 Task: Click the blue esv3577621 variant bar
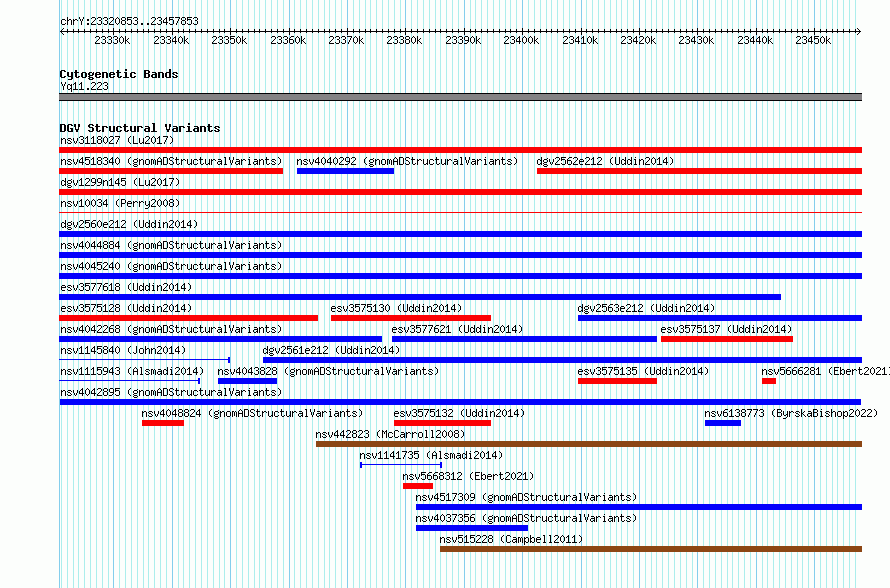point(524,339)
